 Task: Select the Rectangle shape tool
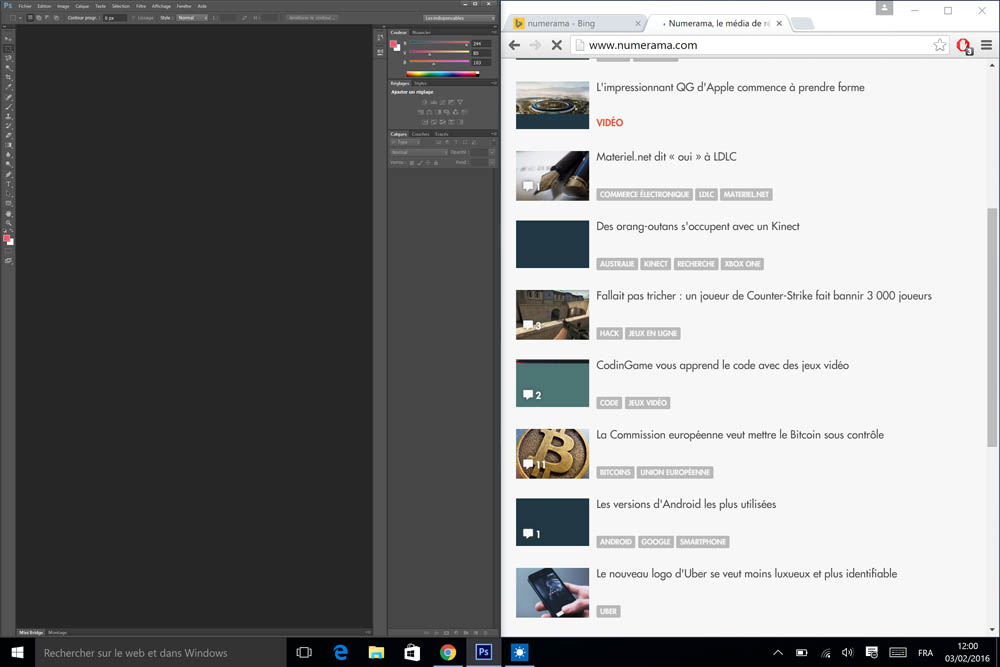(8, 203)
